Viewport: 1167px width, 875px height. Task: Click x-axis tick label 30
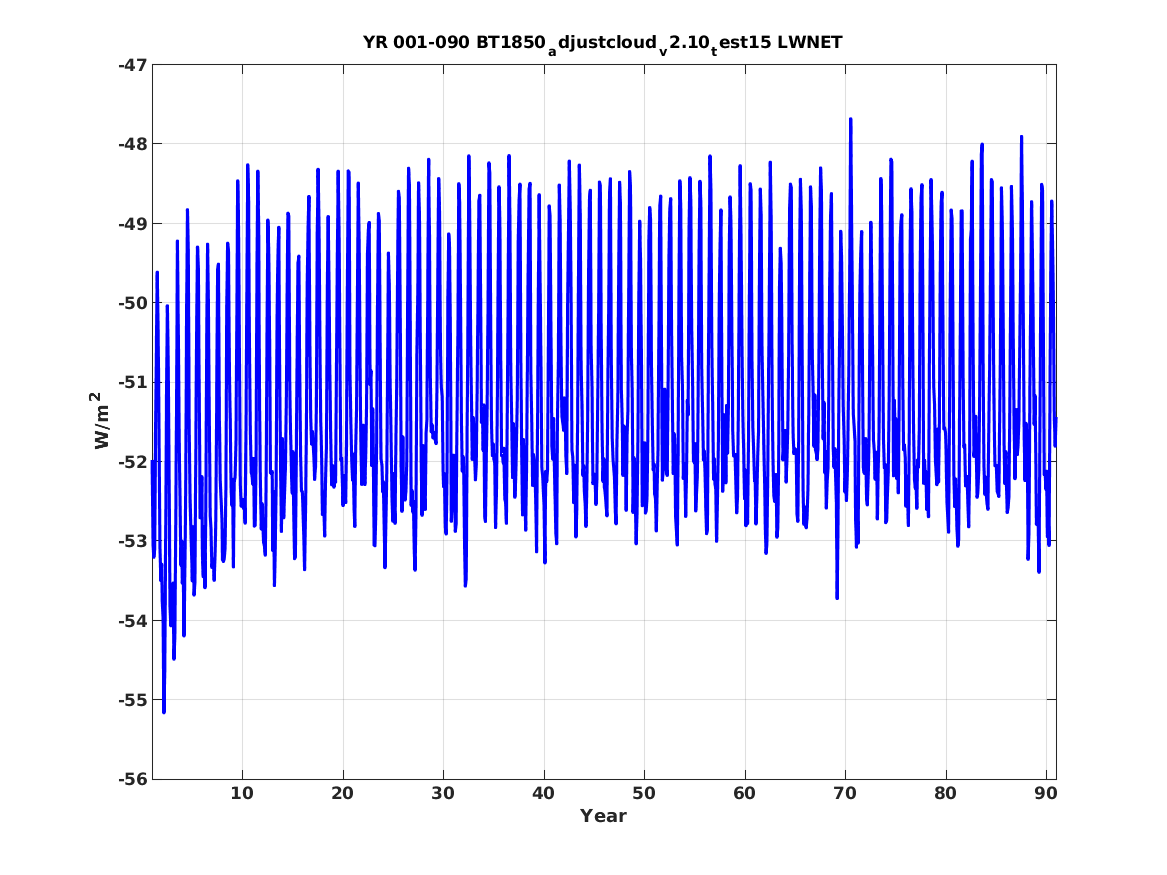click(x=443, y=793)
